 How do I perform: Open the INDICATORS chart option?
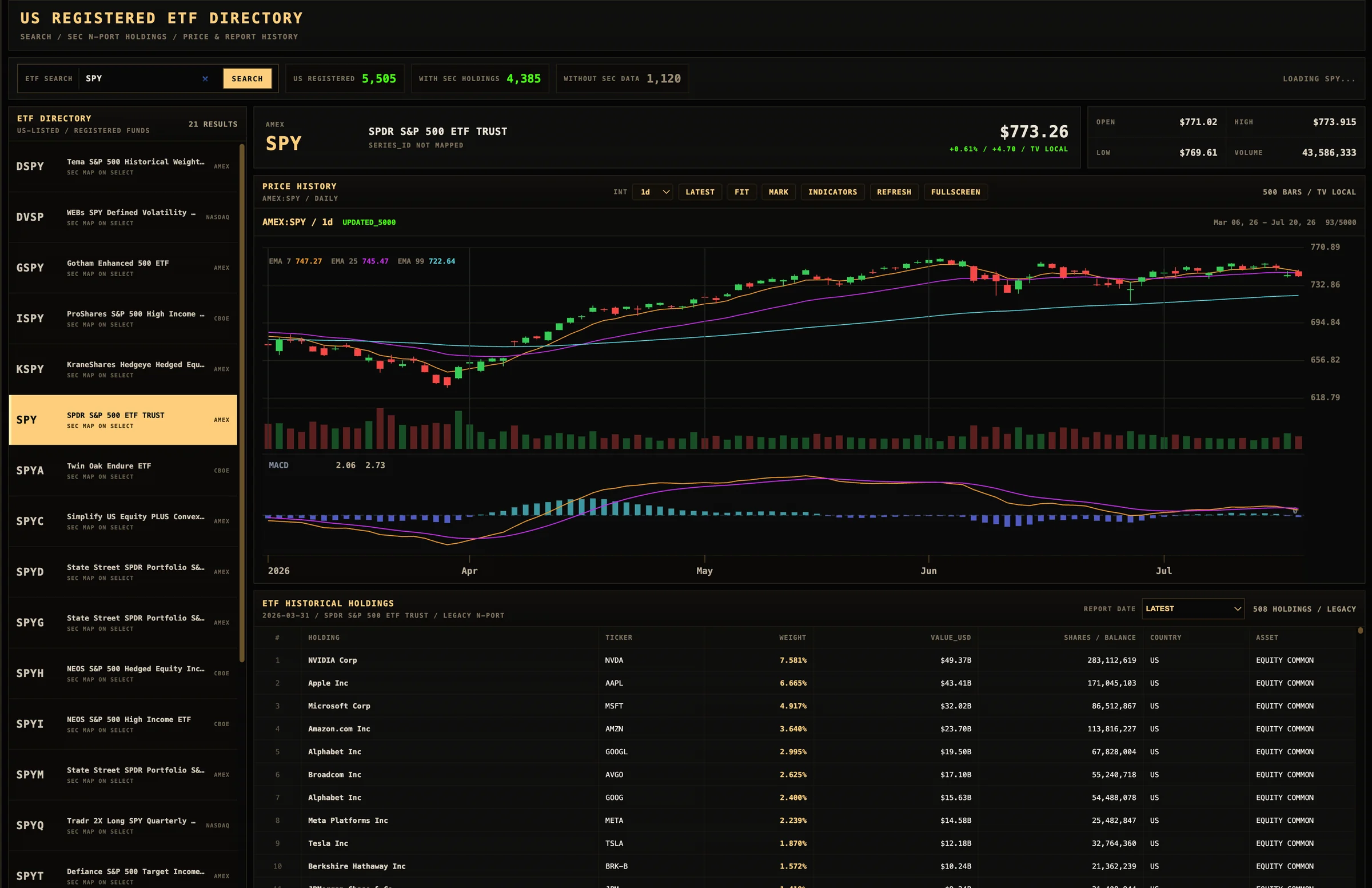[832, 192]
